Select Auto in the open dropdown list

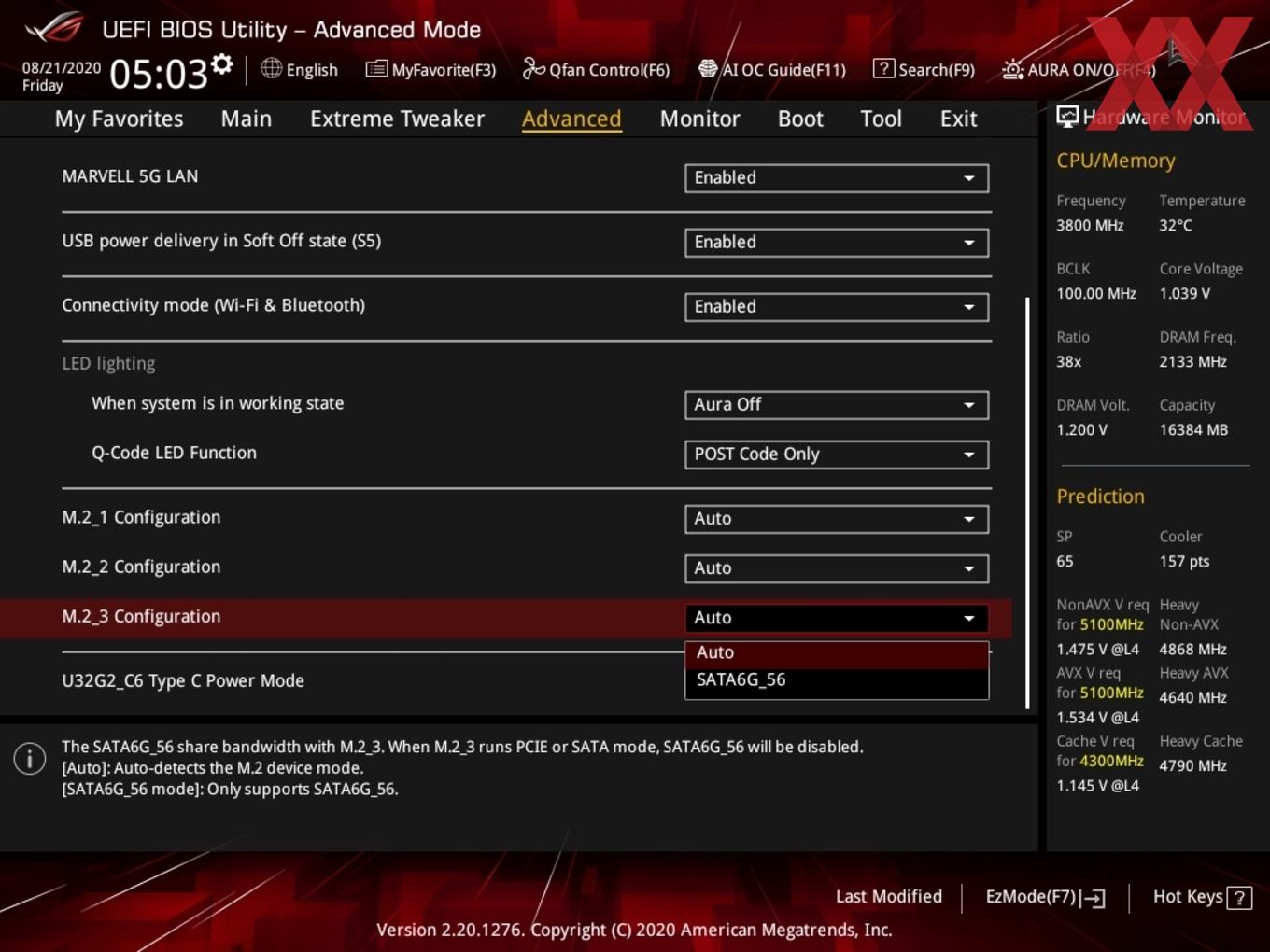pos(837,653)
